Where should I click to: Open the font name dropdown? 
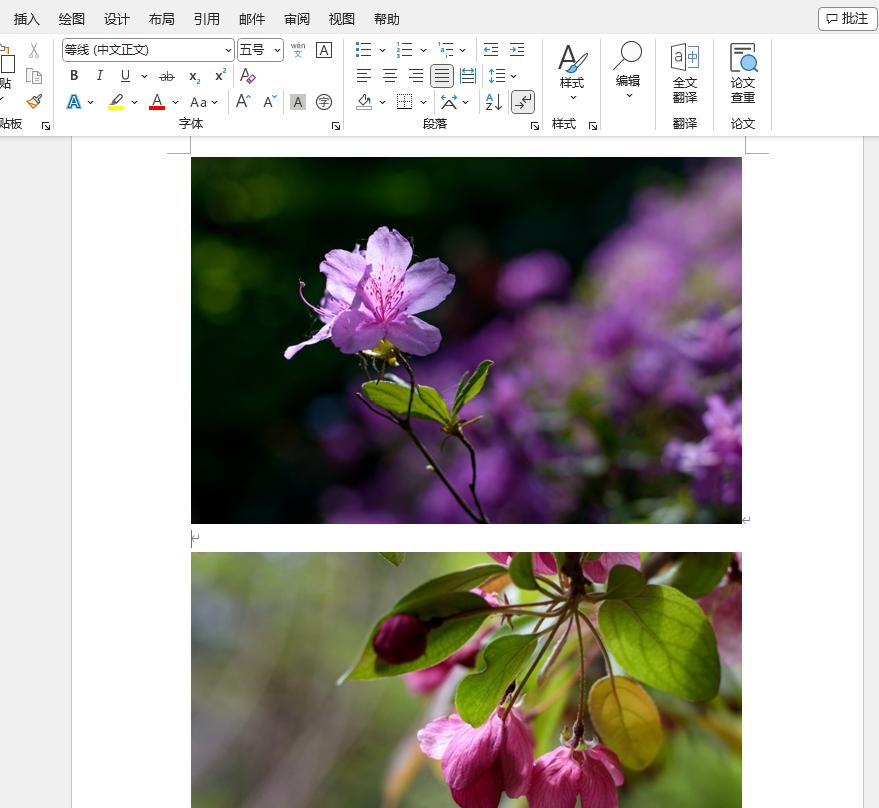(228, 50)
